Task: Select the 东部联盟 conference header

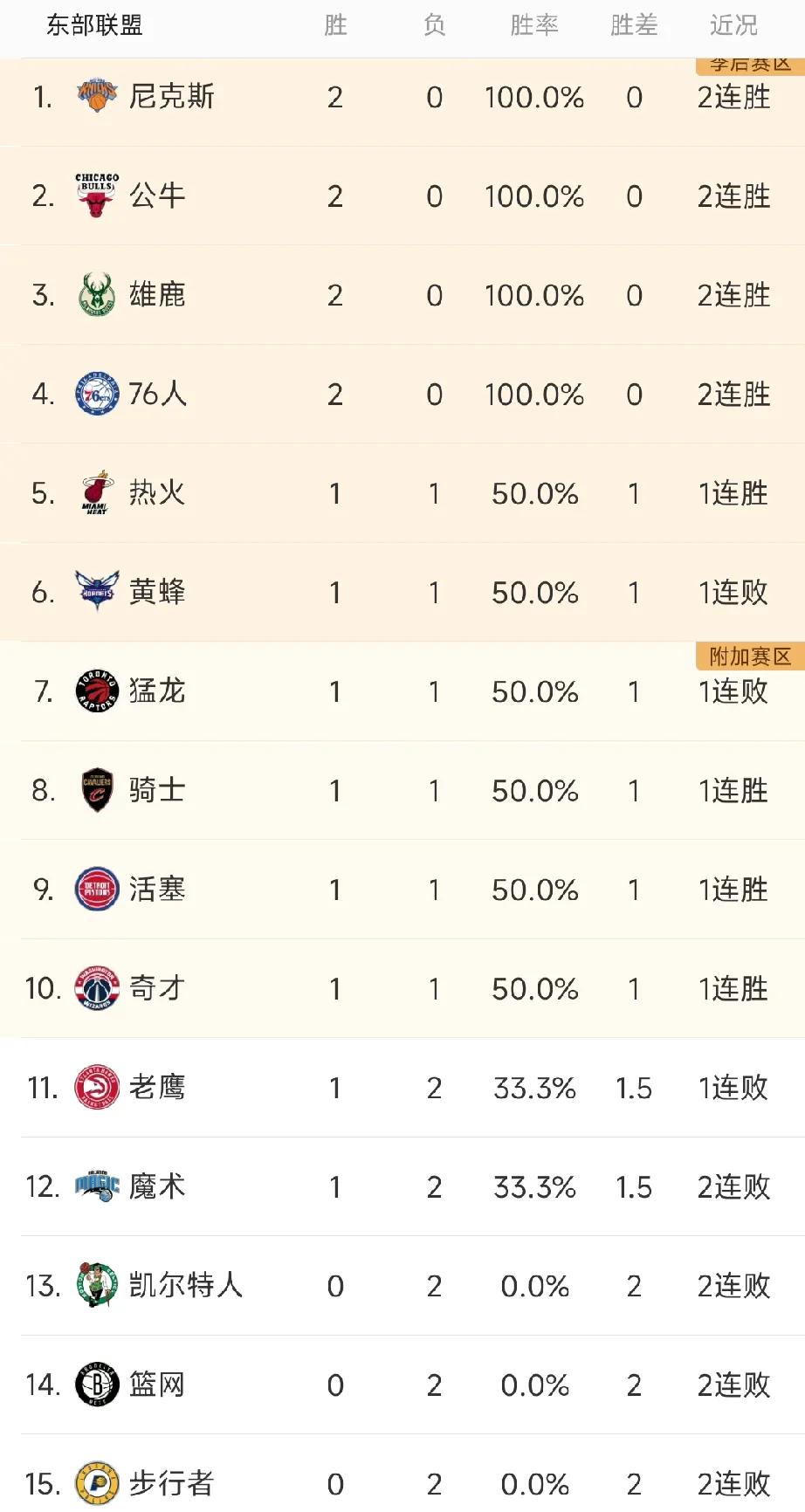Action: [x=94, y=25]
